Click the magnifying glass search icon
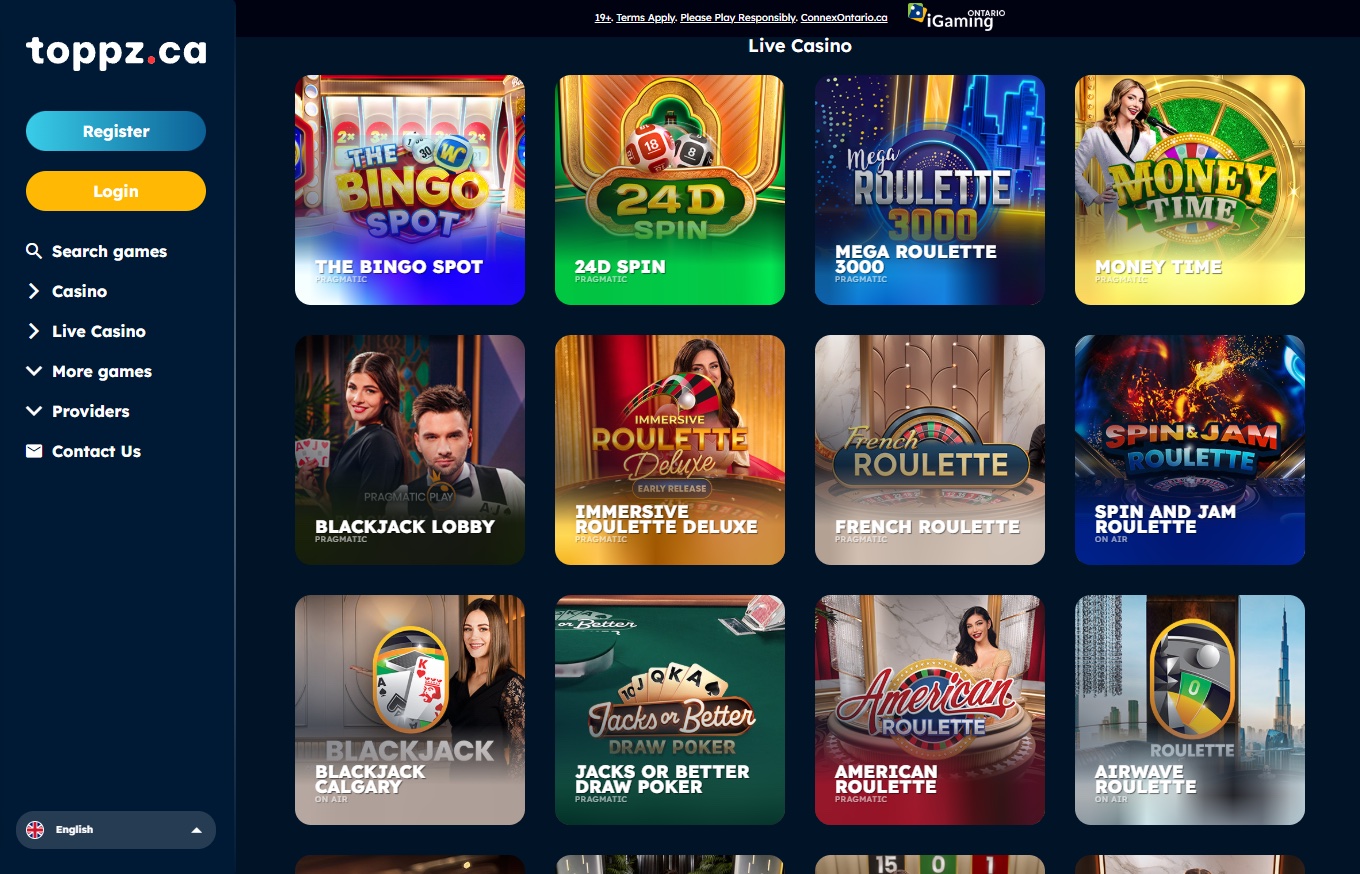1360x874 pixels. [34, 251]
